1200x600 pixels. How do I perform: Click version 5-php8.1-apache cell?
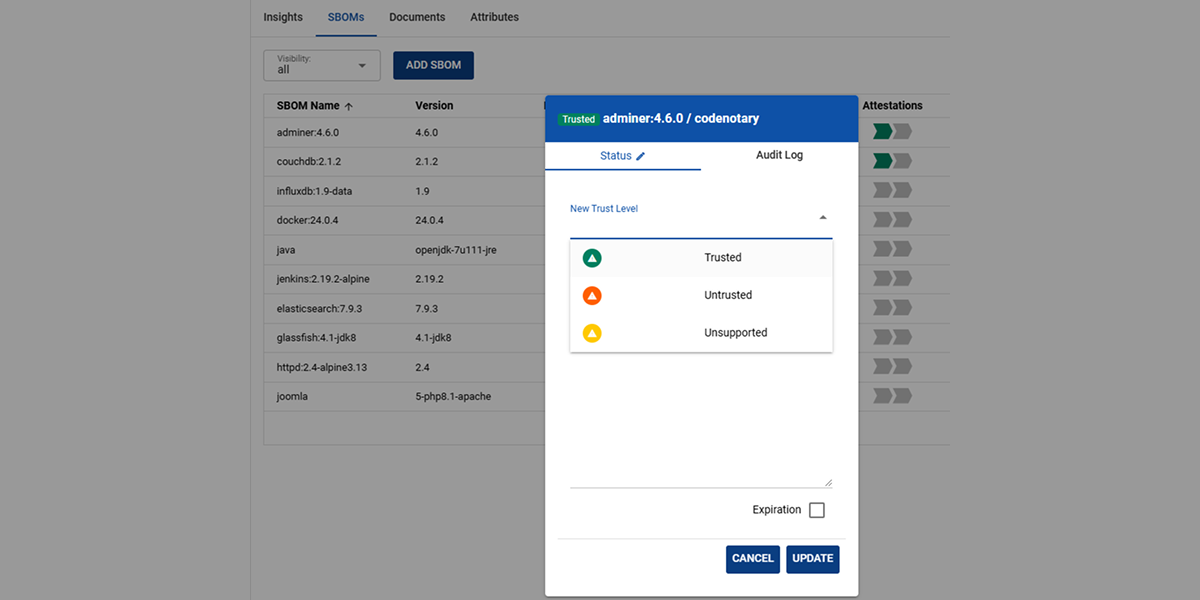(x=453, y=396)
